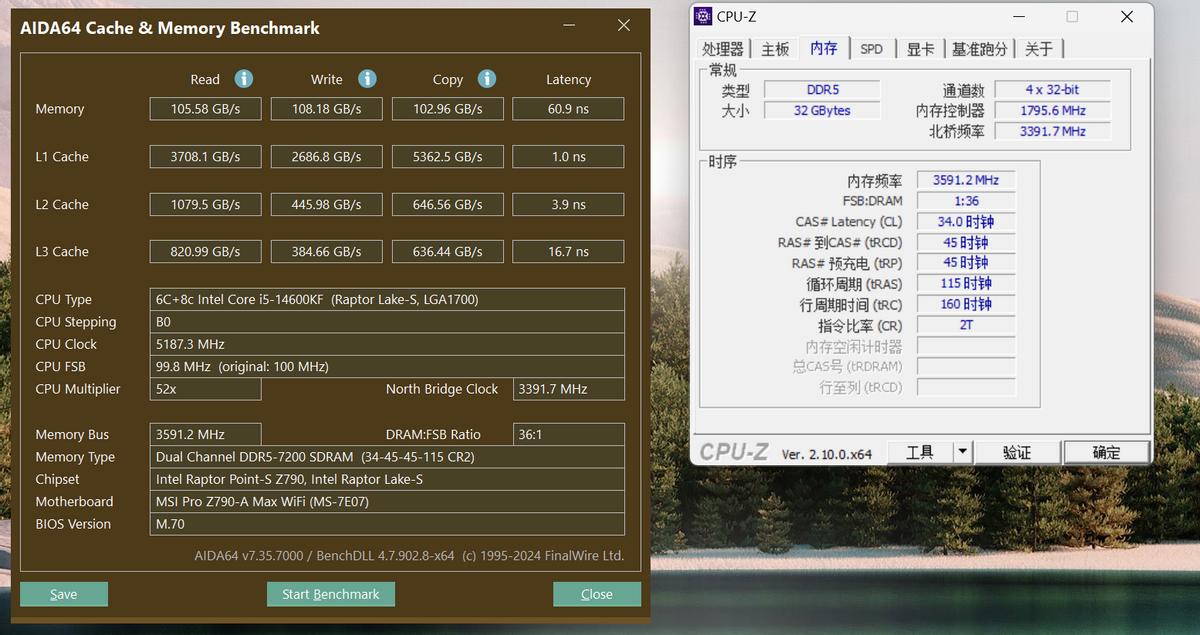Image resolution: width=1200 pixels, height=635 pixels.
Task: Click CPU Clock value 5187.3 MHz
Action: point(388,344)
